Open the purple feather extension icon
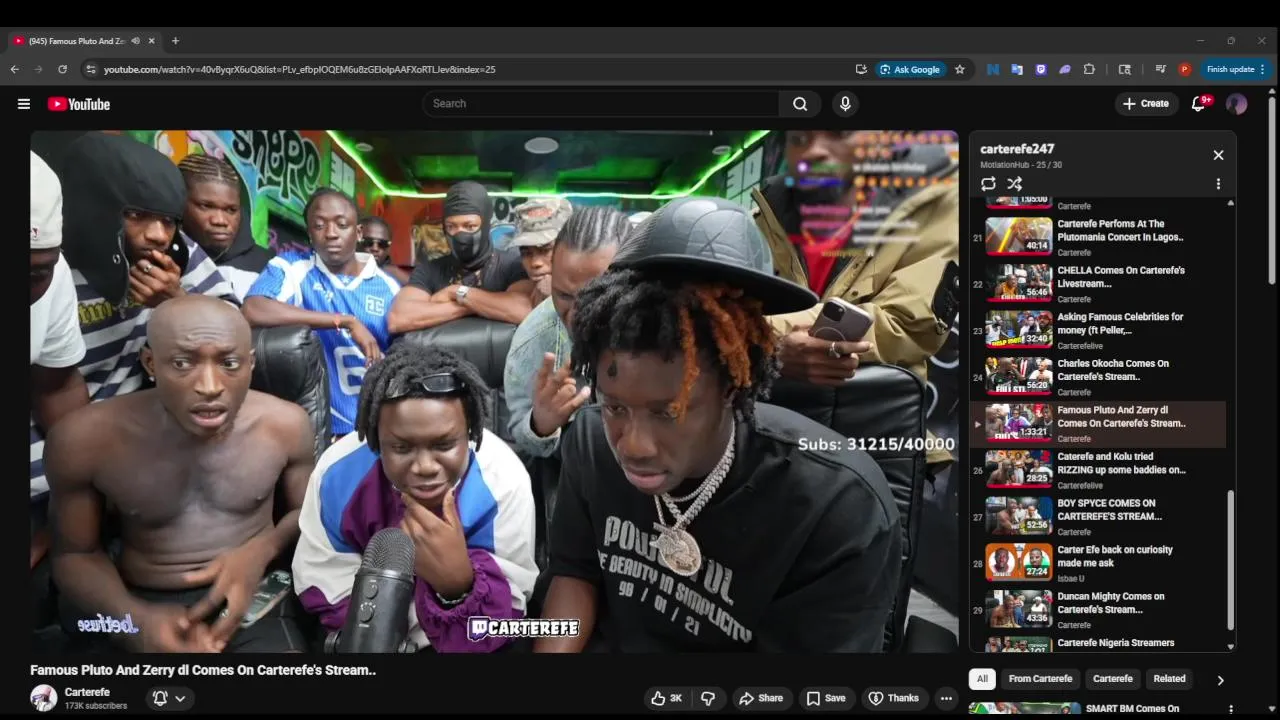This screenshot has height=720, width=1280. pos(1065,69)
